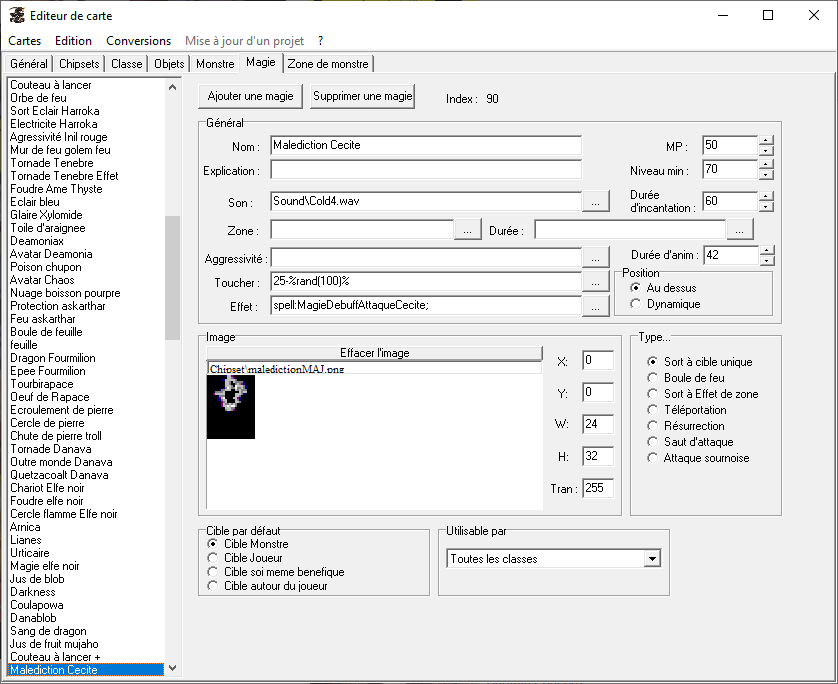Decrease the Niveau min value
The image size is (838, 684).
coord(766,176)
